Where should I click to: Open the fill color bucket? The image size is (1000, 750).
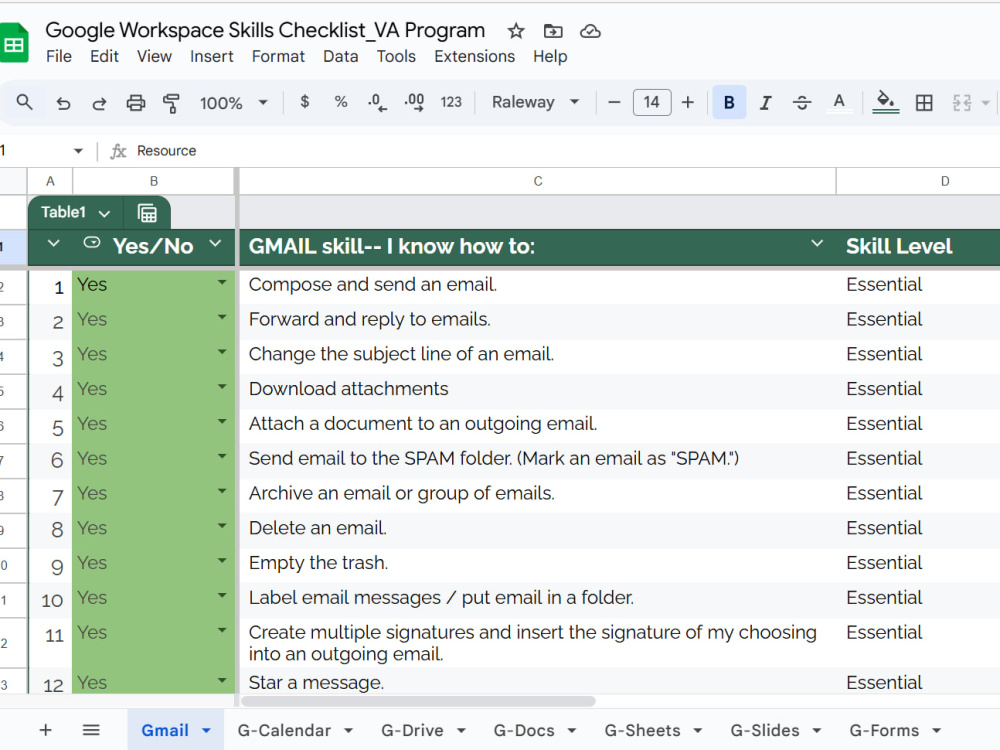click(885, 103)
